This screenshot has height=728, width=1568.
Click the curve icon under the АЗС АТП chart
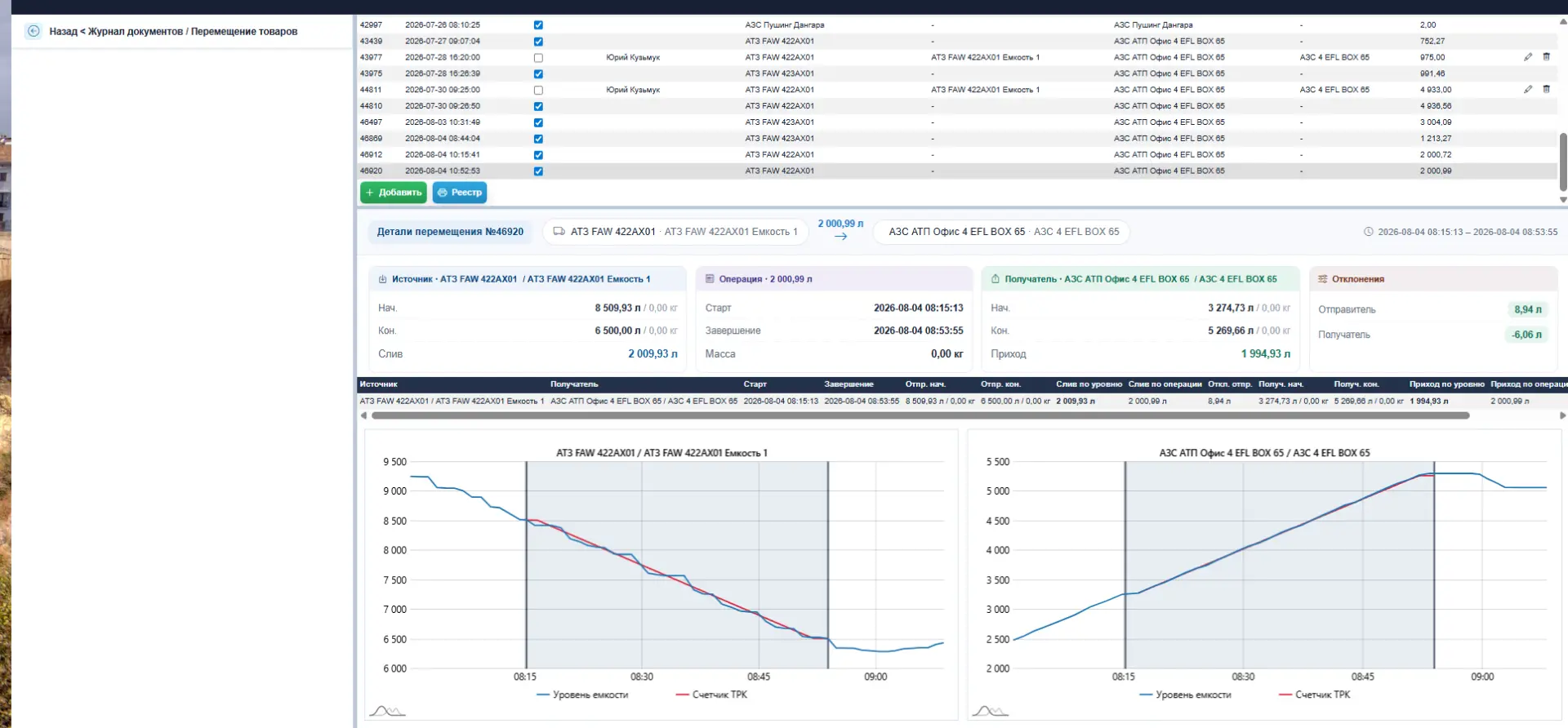pos(991,711)
